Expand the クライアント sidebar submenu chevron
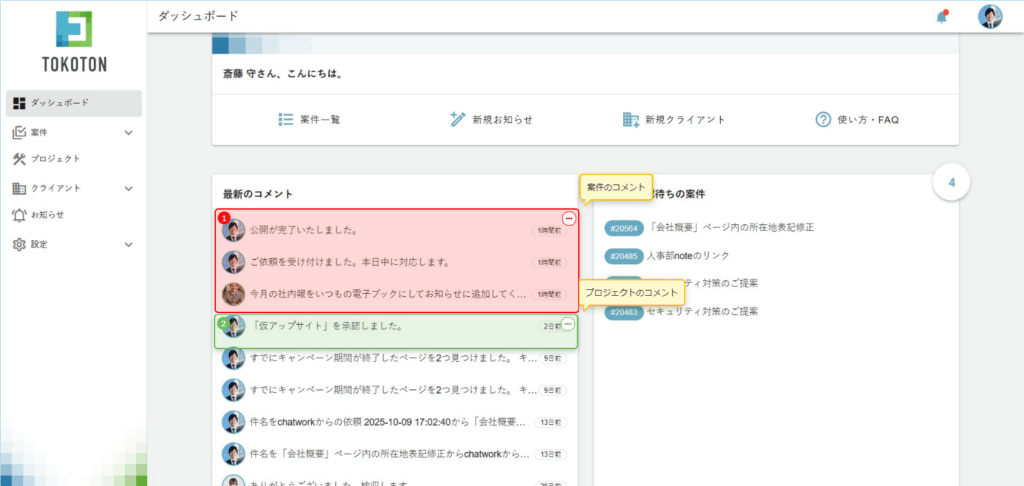The width and height of the screenshot is (1024, 486). 128,188
